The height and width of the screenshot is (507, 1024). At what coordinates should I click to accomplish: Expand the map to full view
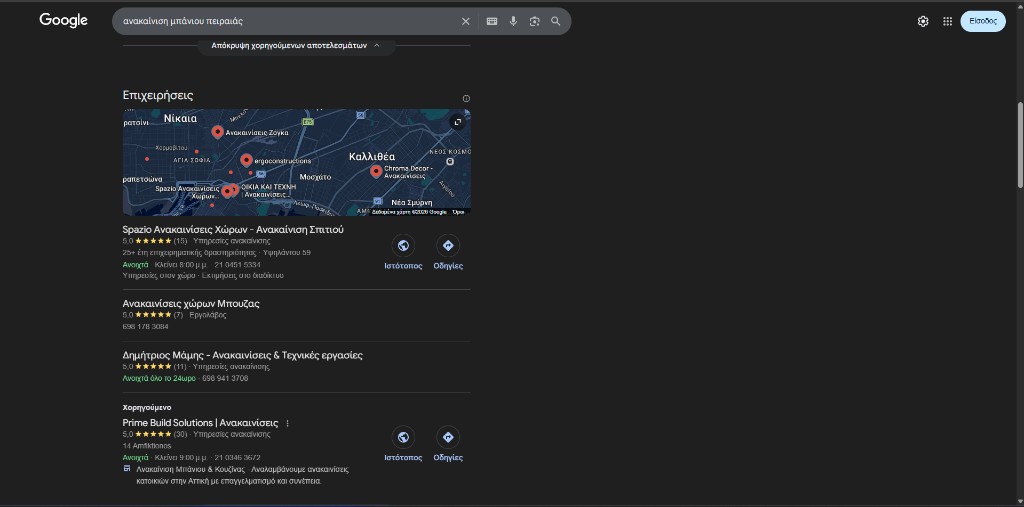[458, 122]
